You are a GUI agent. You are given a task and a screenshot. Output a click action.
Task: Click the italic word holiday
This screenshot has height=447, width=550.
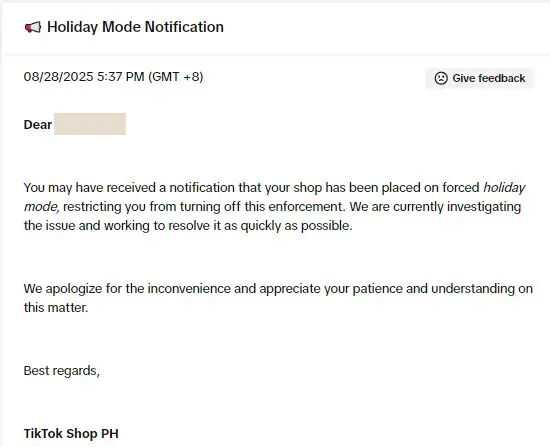[x=504, y=188]
